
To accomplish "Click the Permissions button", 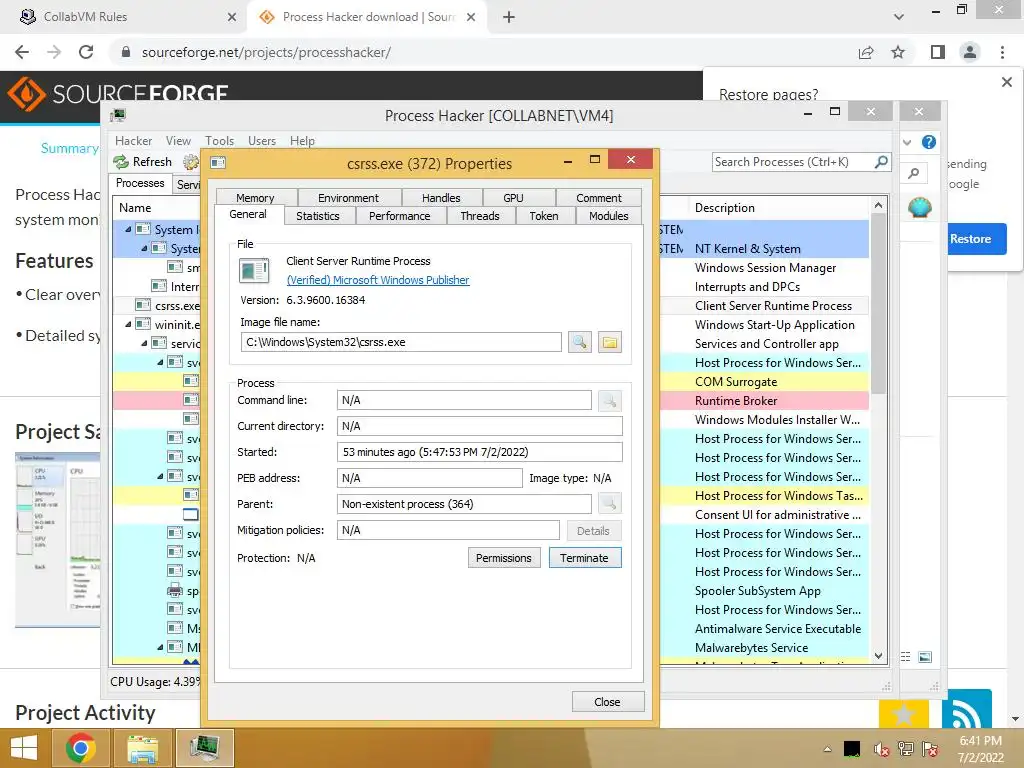I will tap(504, 558).
